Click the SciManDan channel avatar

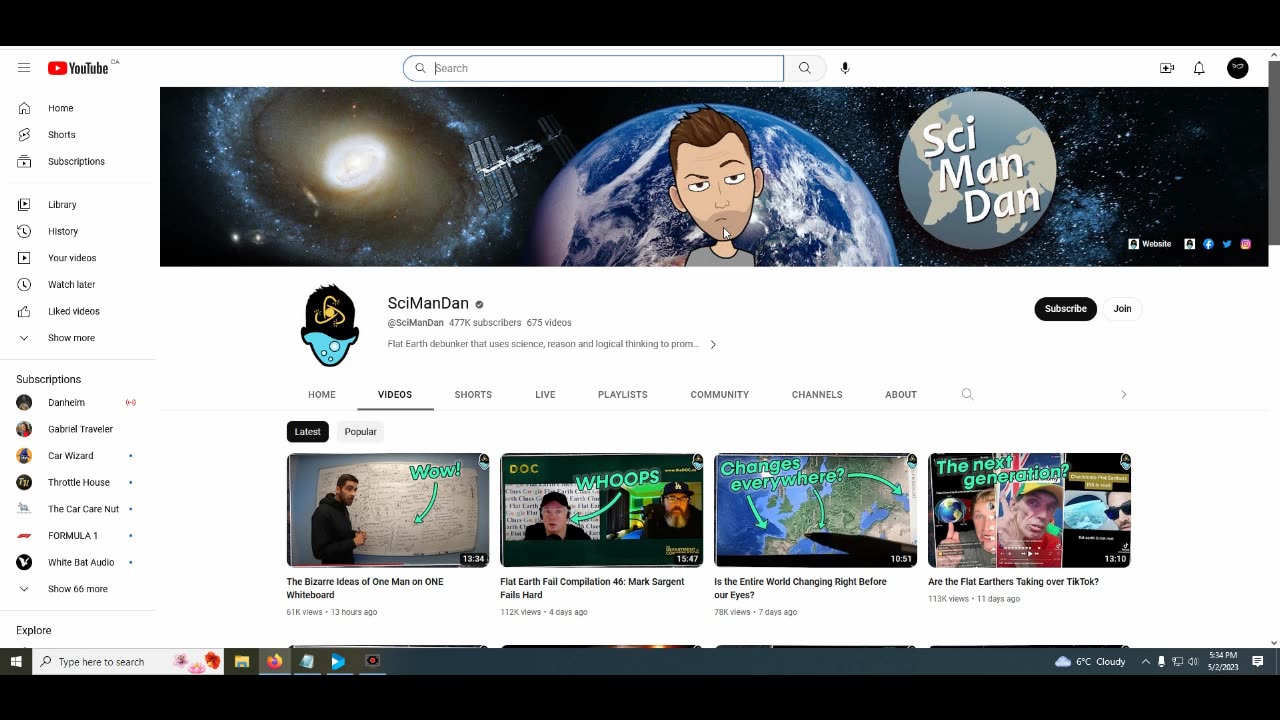click(x=329, y=325)
